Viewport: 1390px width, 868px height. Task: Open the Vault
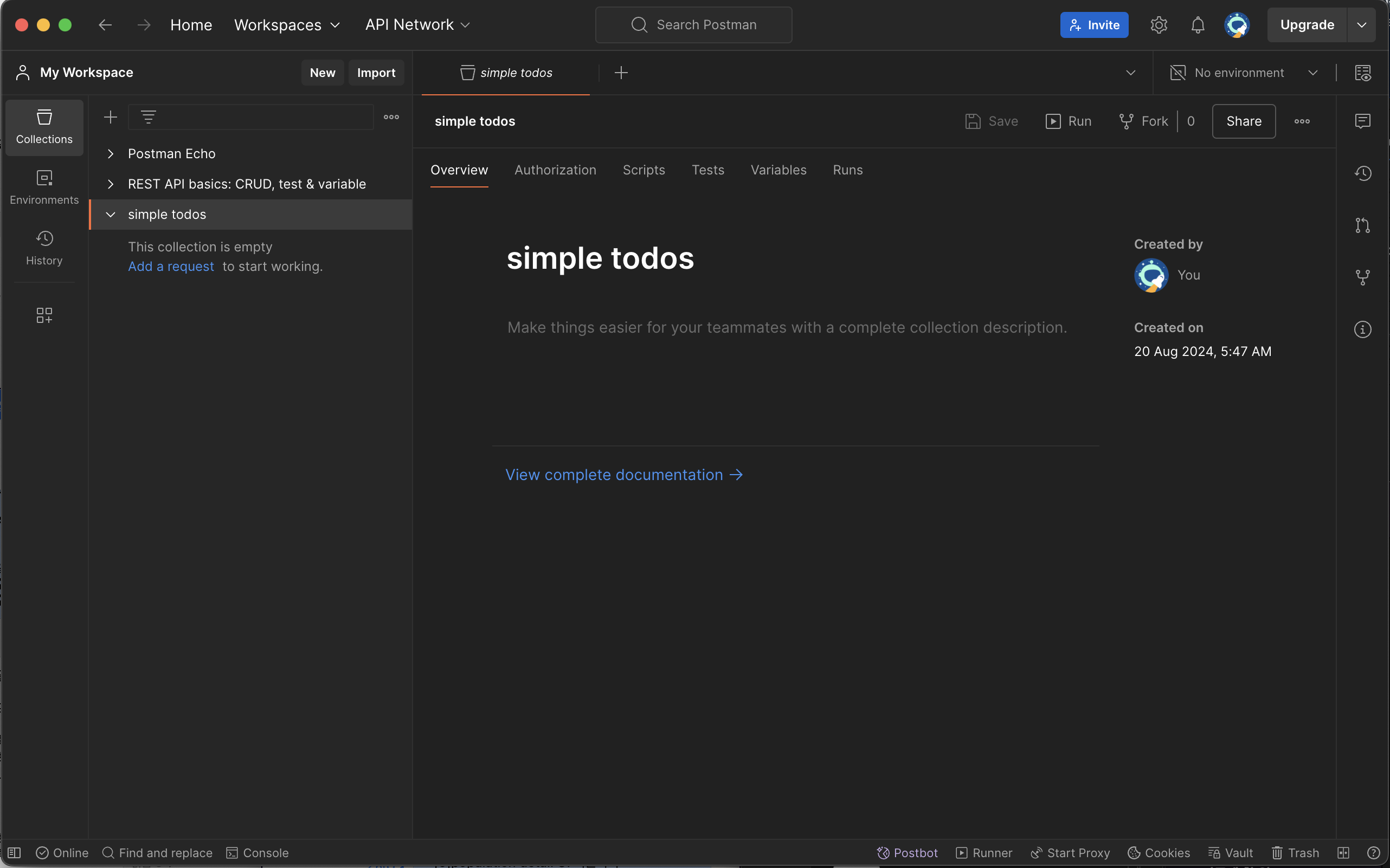coord(1230,852)
